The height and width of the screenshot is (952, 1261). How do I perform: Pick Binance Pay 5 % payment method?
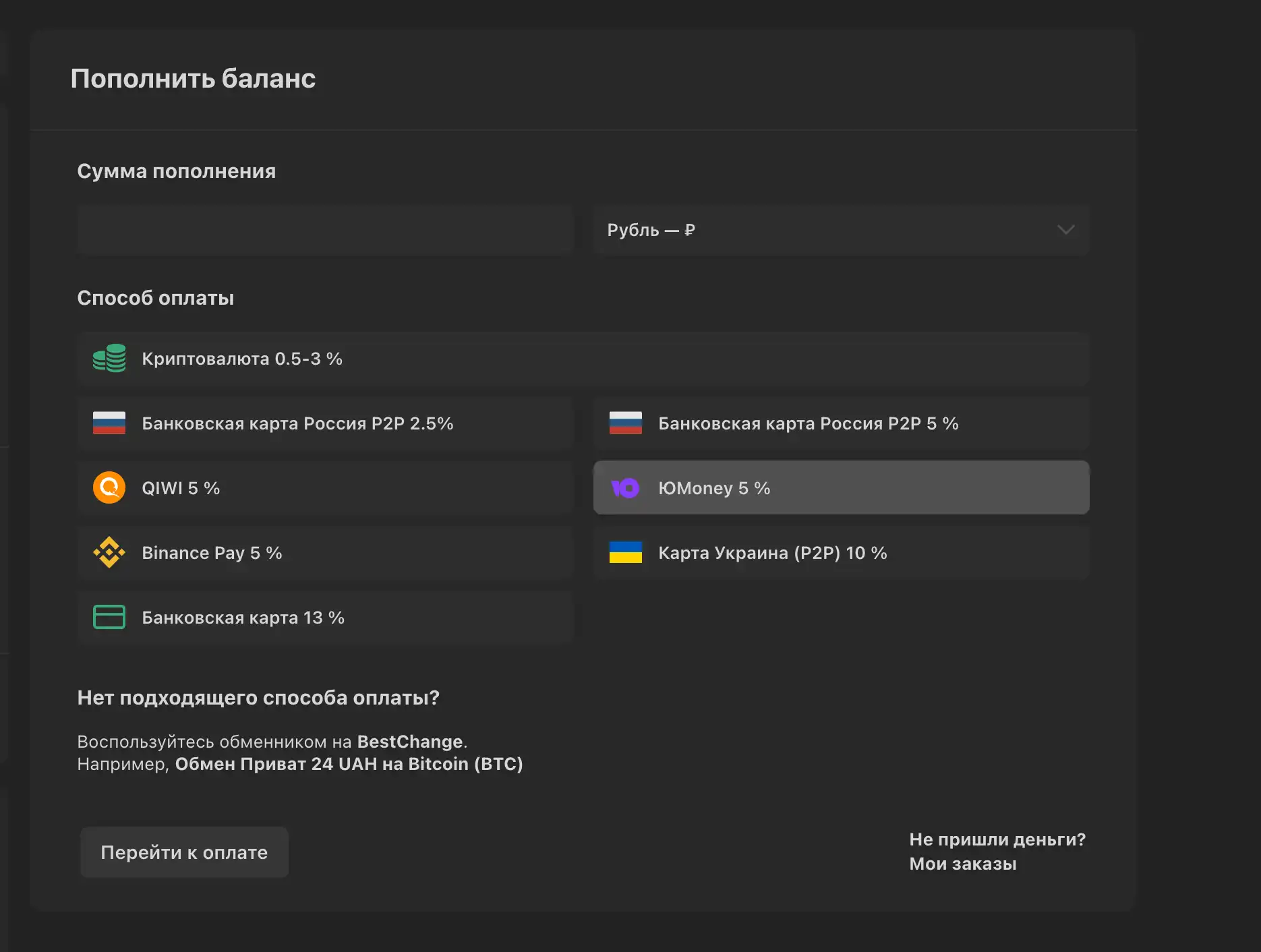tap(326, 552)
